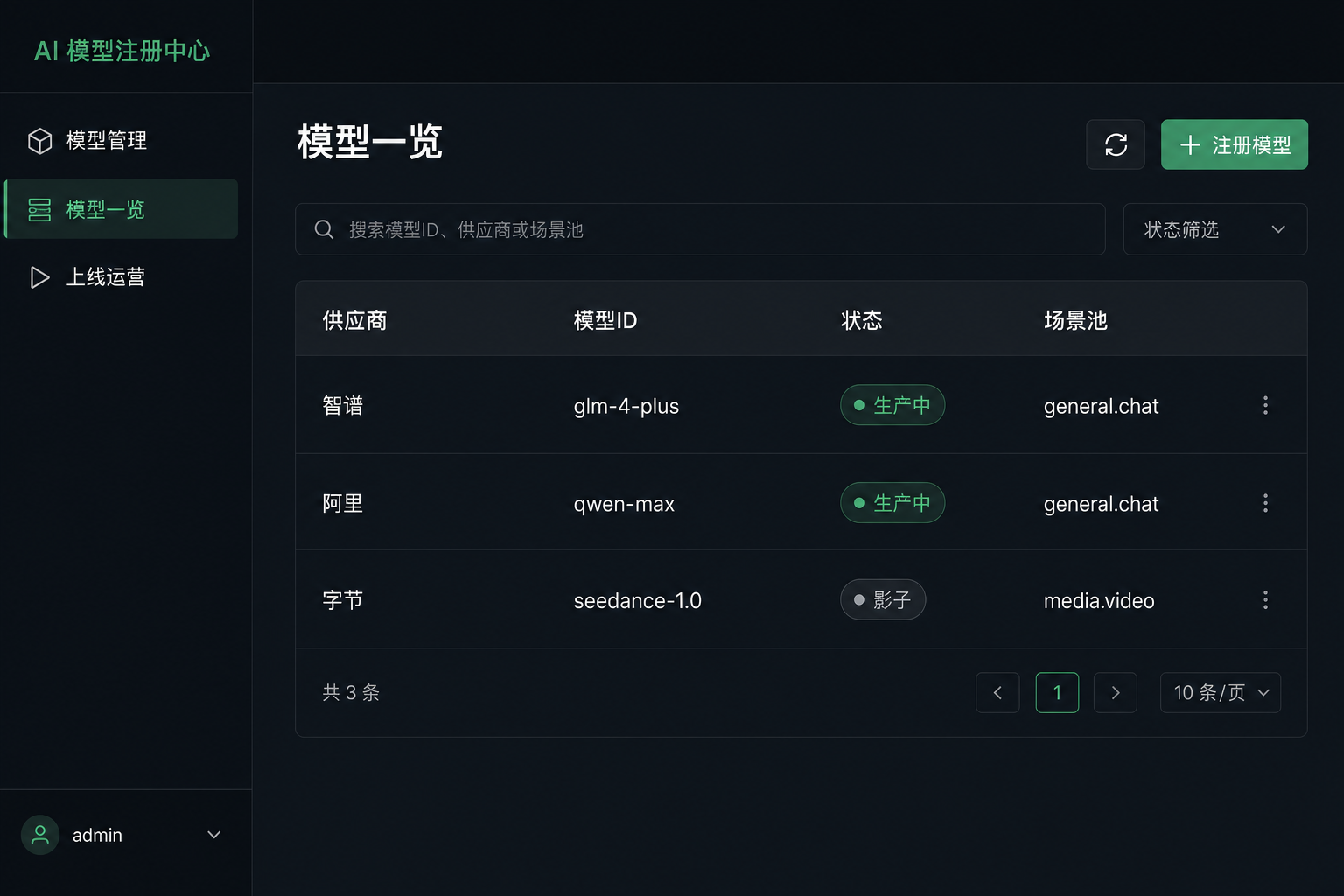Screen dimensions: 1344x896
Task: Click the 注册模型 button
Action: [x=1235, y=144]
